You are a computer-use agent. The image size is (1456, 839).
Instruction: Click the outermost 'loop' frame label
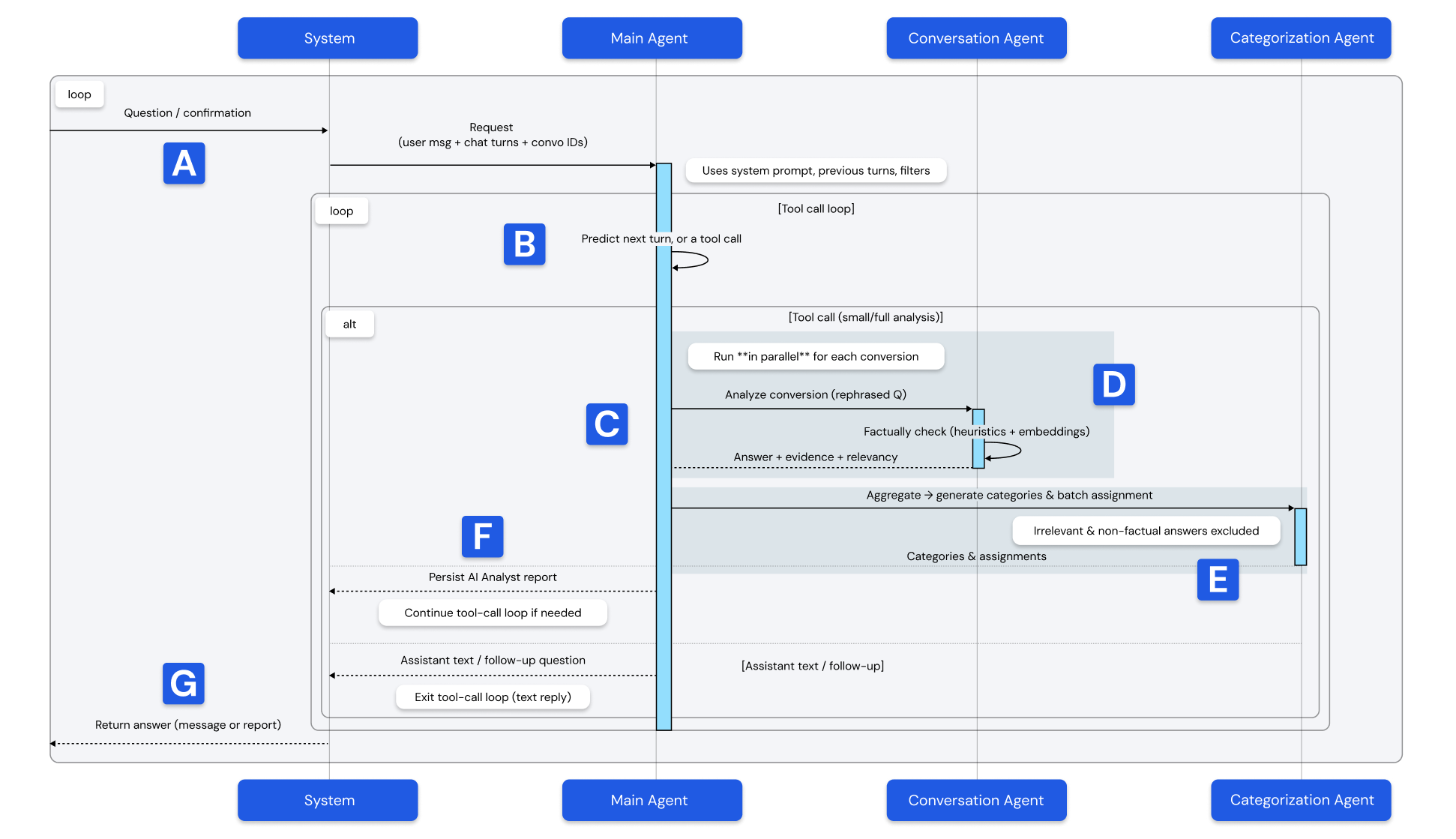click(79, 94)
